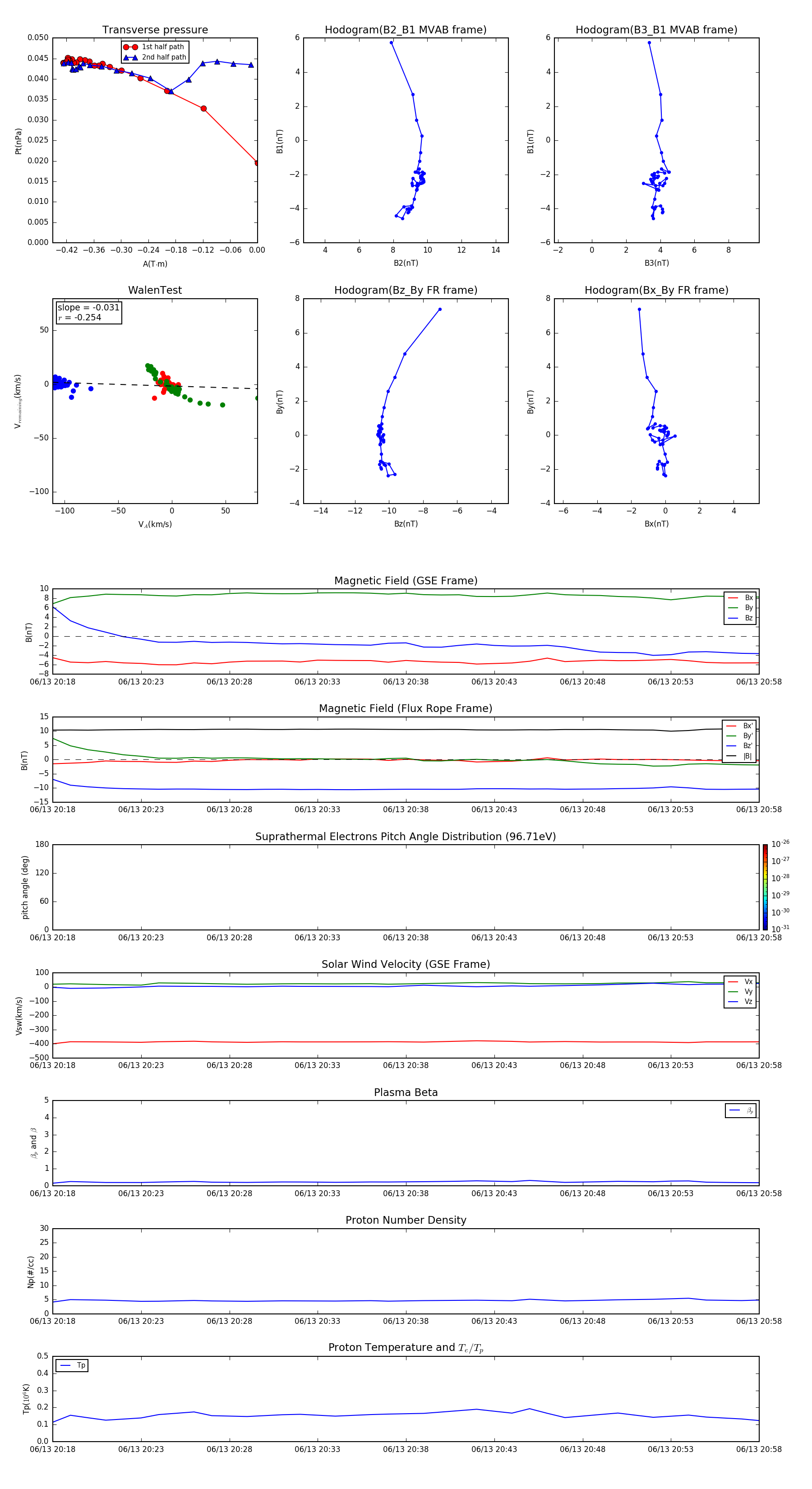Click the βp legend in Plasma Beta plot

[741, 1110]
